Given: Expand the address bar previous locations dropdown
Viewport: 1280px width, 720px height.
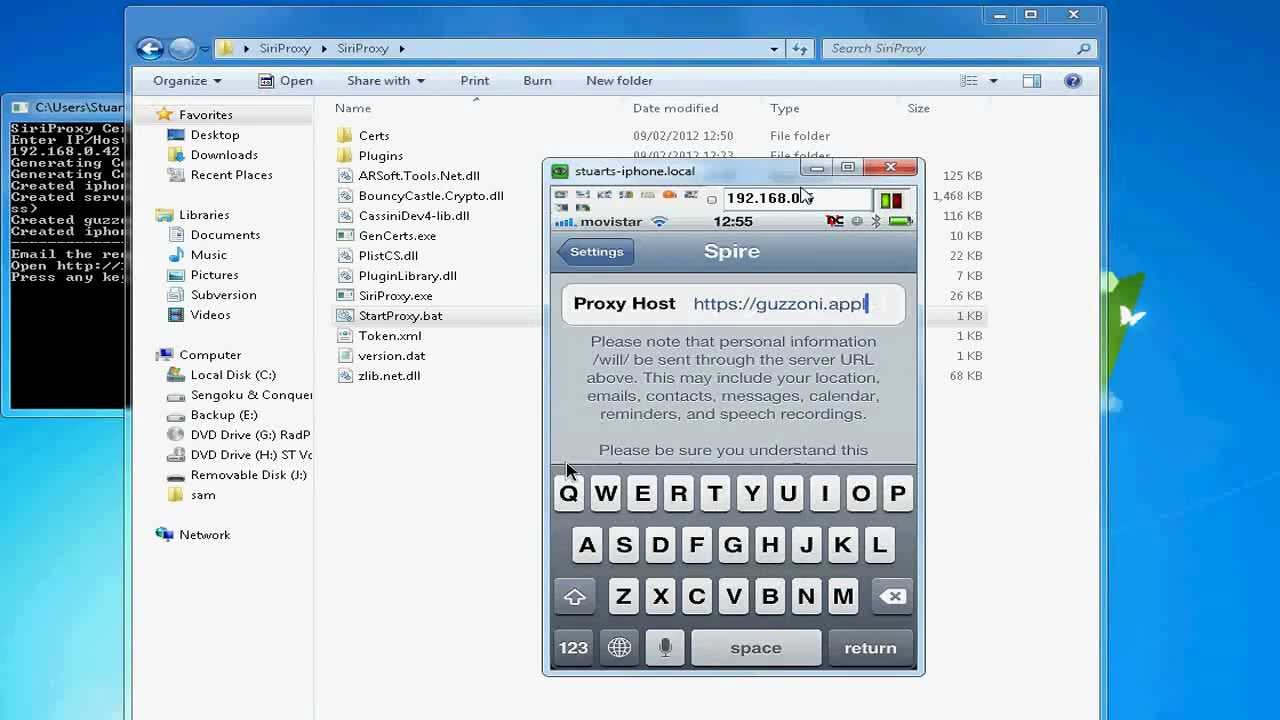Looking at the screenshot, I should pos(774,48).
